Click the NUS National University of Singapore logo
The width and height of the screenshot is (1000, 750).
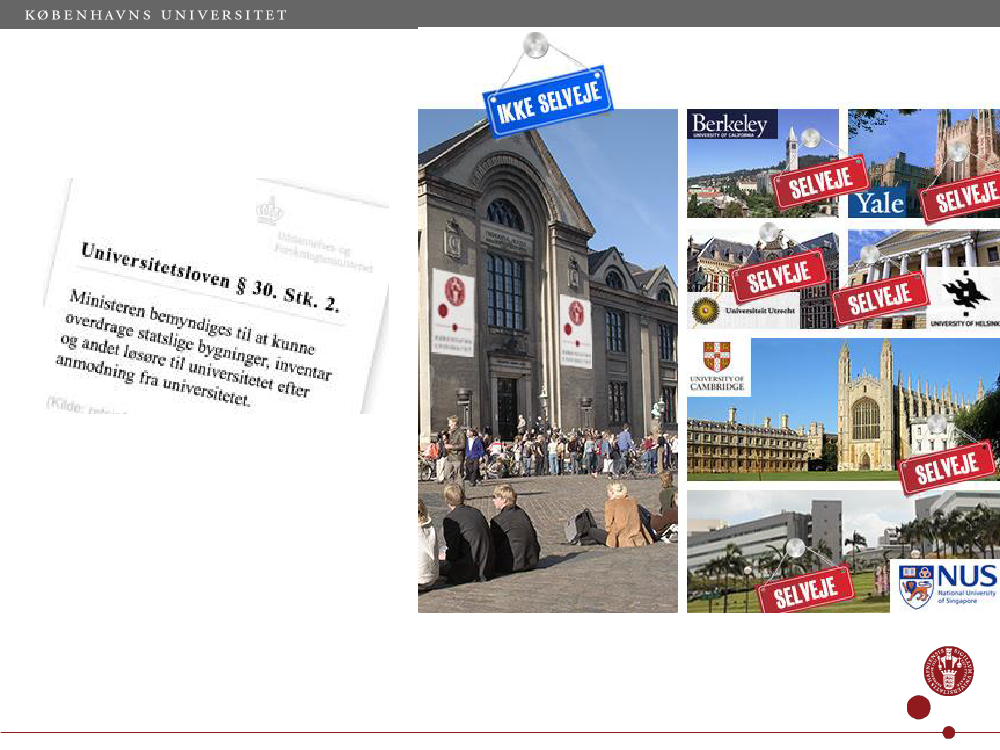948,584
